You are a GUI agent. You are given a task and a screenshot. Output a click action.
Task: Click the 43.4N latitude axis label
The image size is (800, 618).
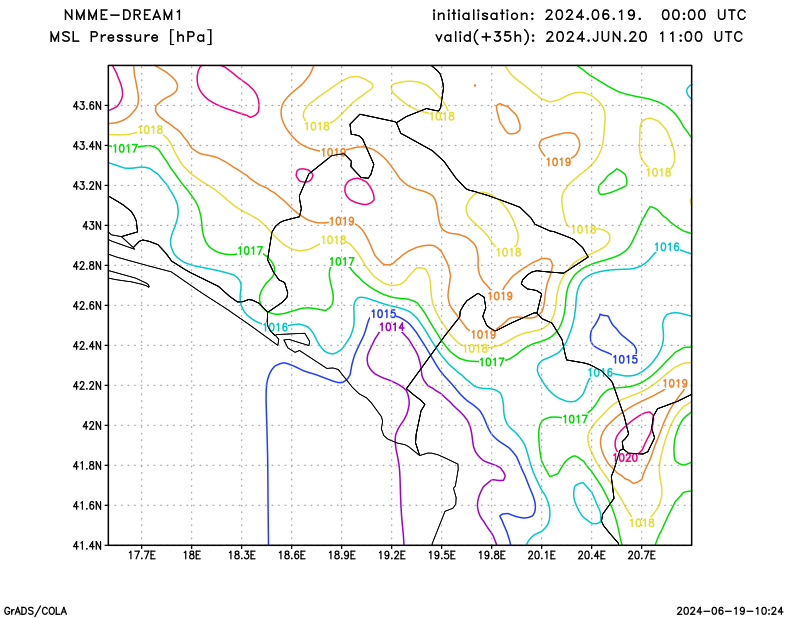[87, 146]
